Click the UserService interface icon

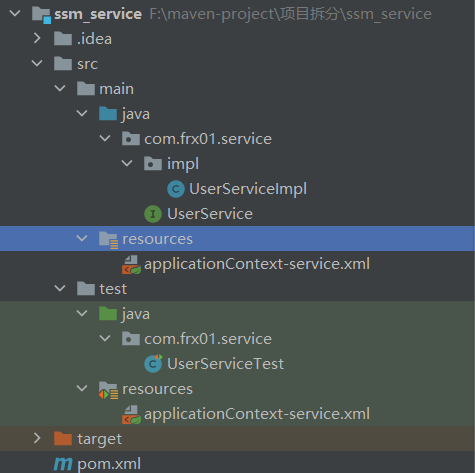pos(153,214)
